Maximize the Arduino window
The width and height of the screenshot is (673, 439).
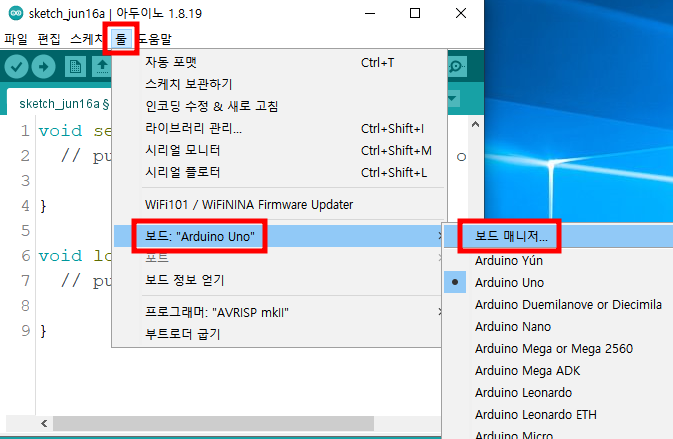[x=415, y=13]
